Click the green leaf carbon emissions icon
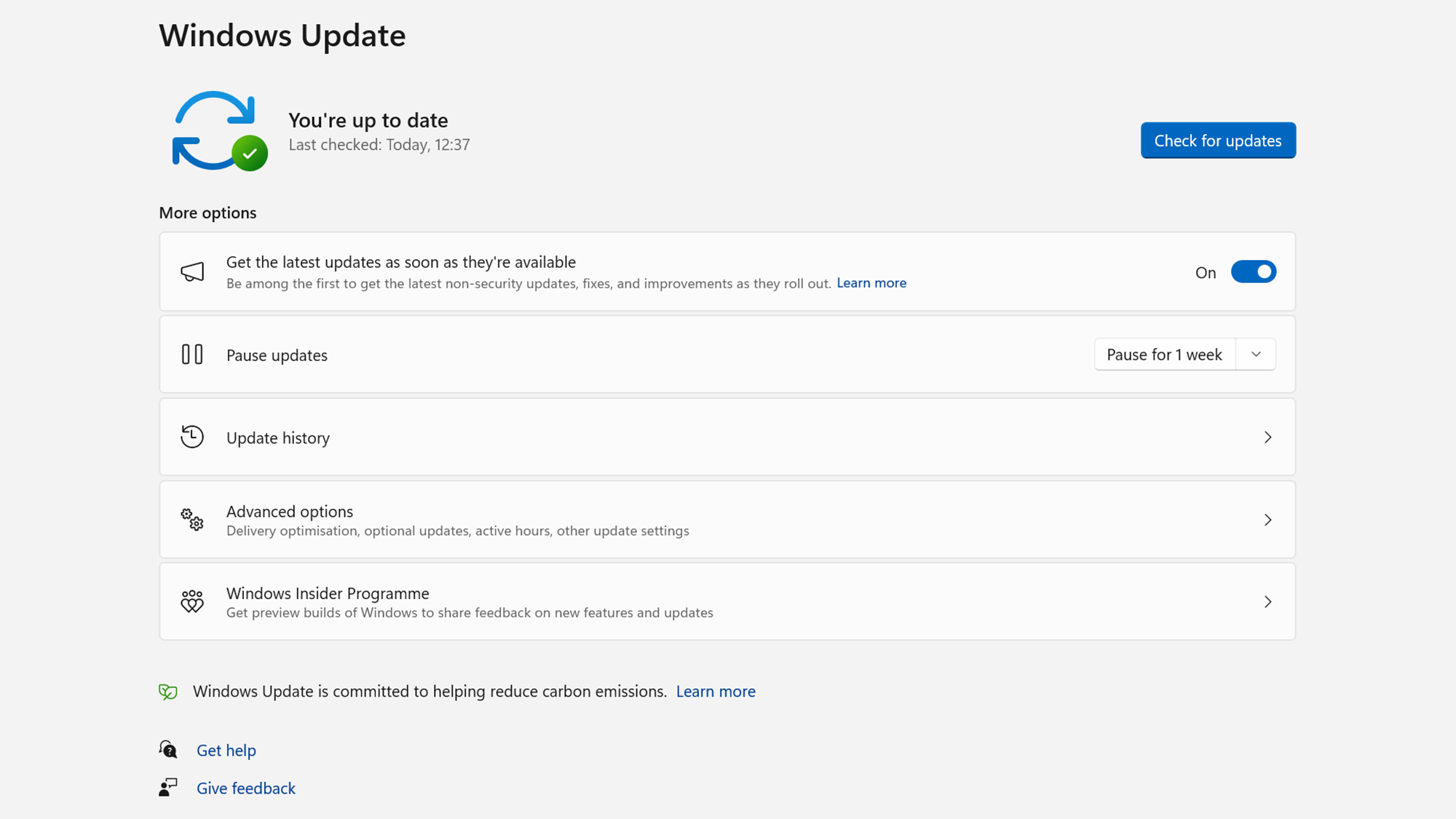 tap(168, 692)
